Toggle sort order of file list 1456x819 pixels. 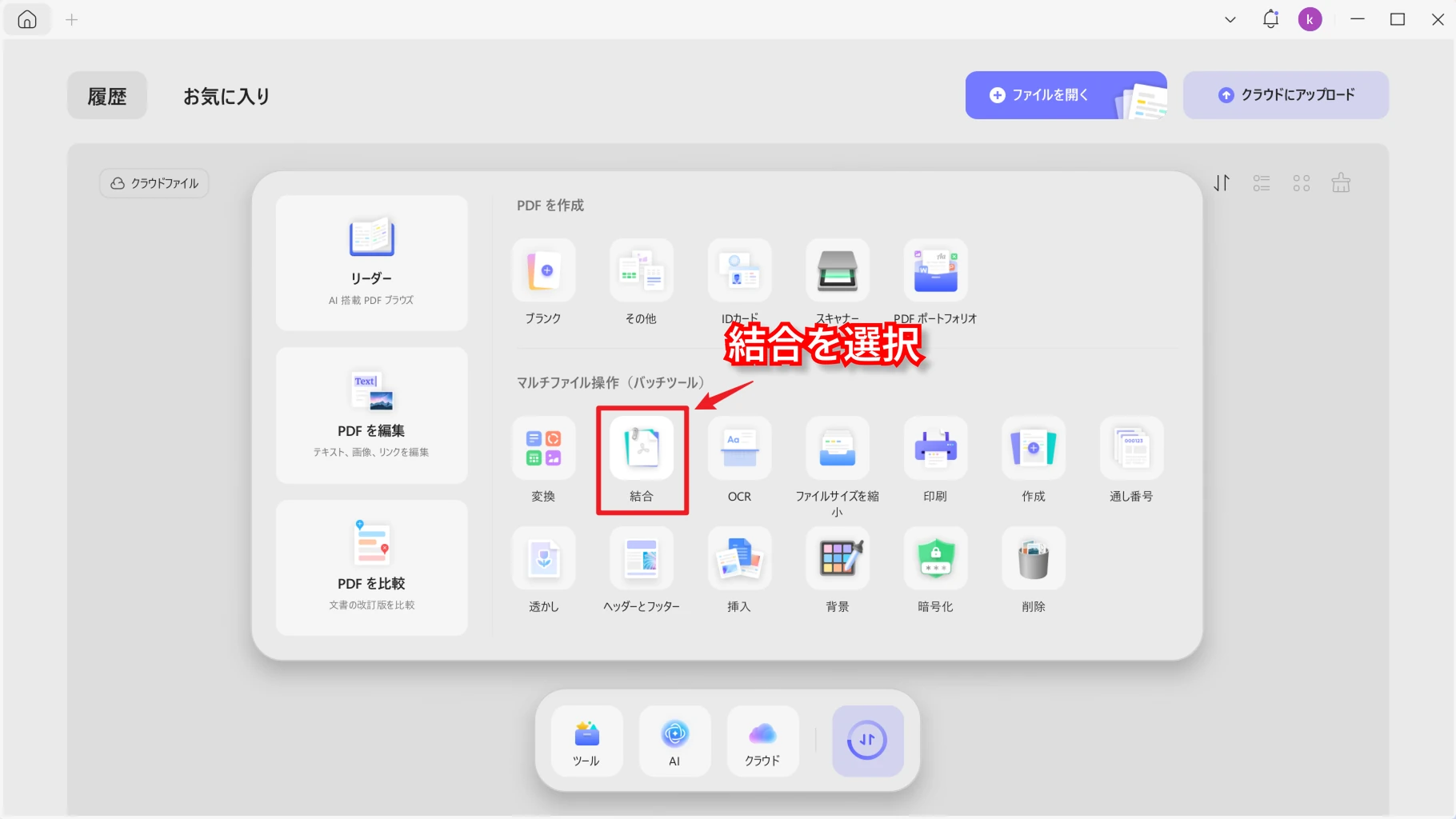1222,183
